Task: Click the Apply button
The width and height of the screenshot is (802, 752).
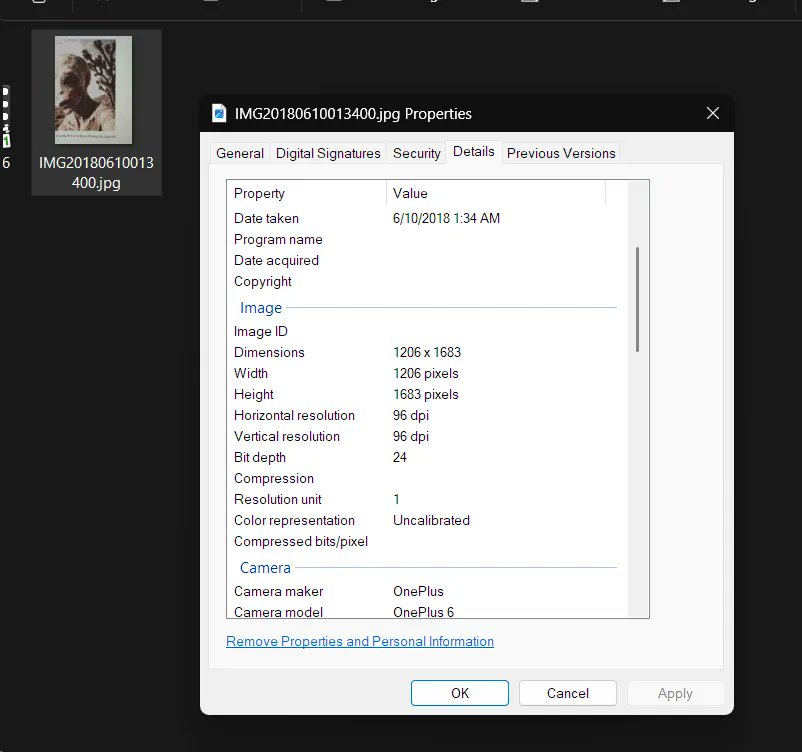Action: [675, 693]
